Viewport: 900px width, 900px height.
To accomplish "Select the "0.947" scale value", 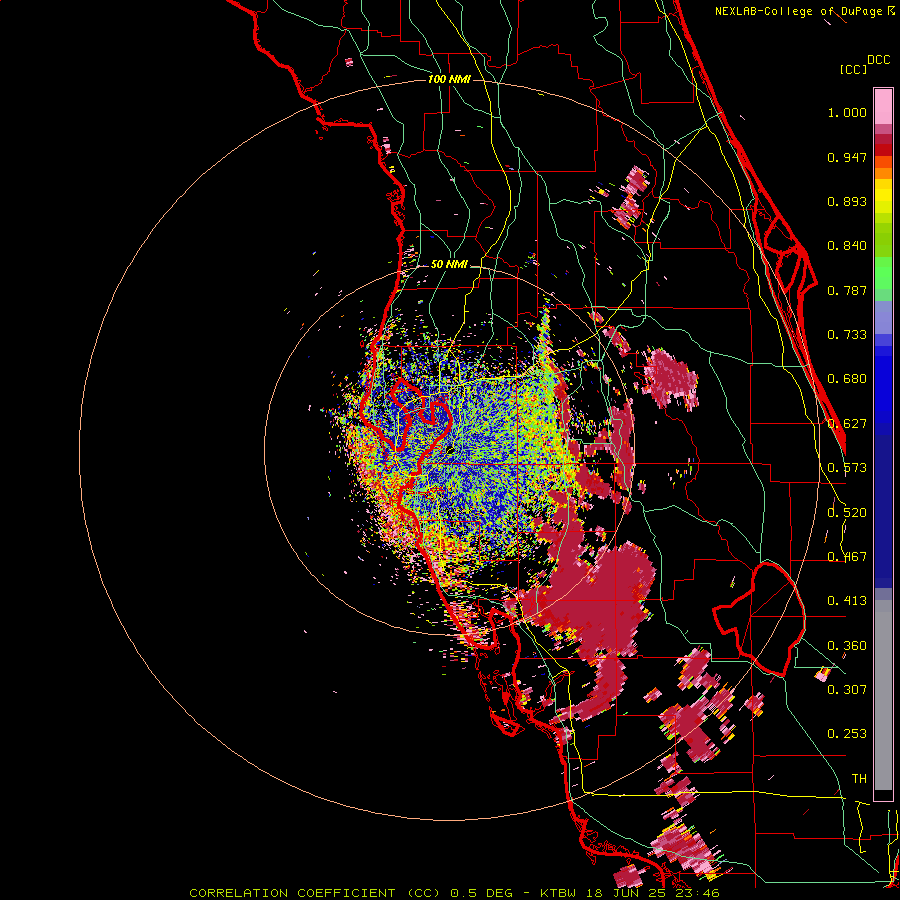I will (x=847, y=157).
